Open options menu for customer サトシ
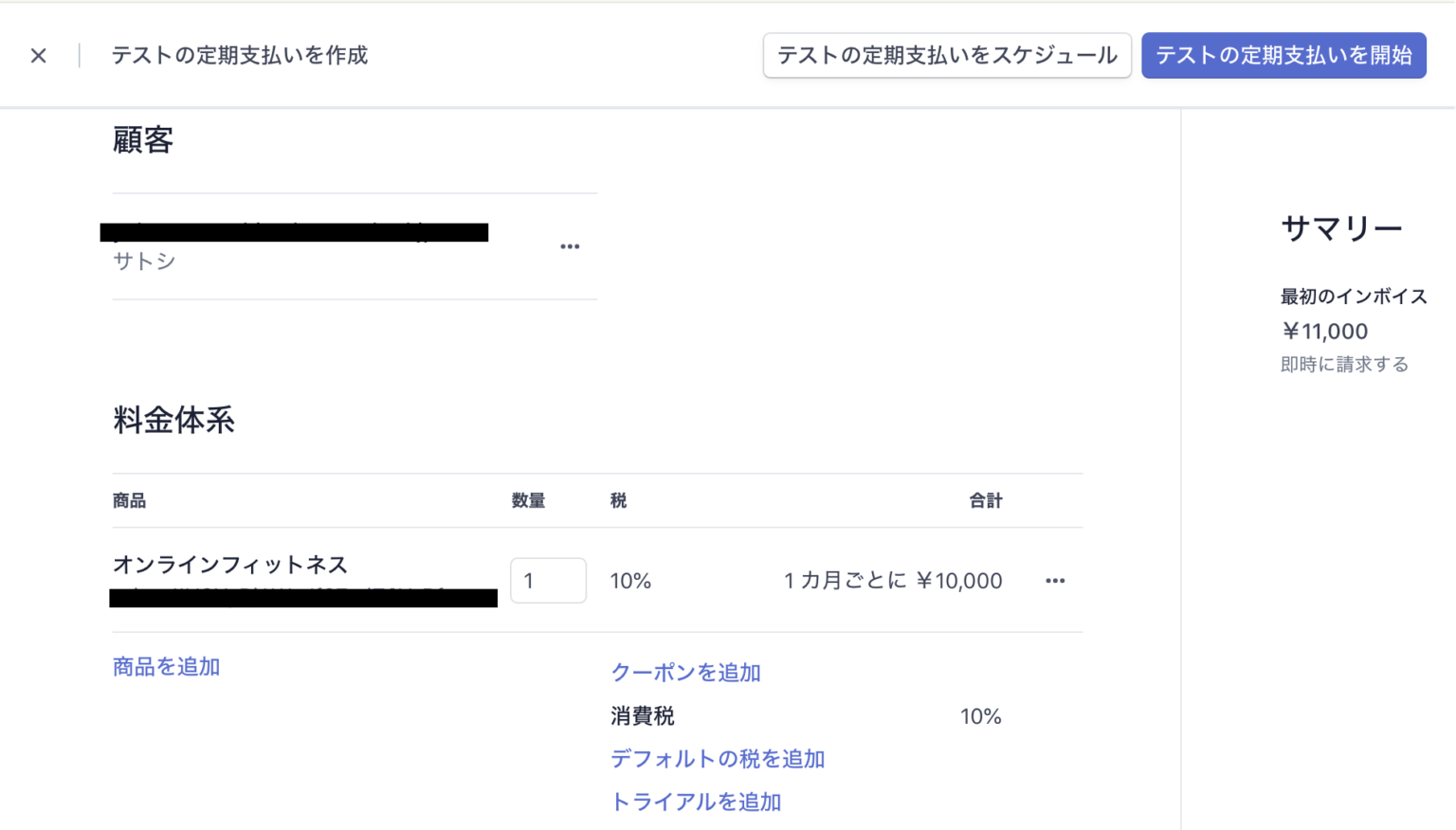This screenshot has height=830, width=1456. [570, 246]
